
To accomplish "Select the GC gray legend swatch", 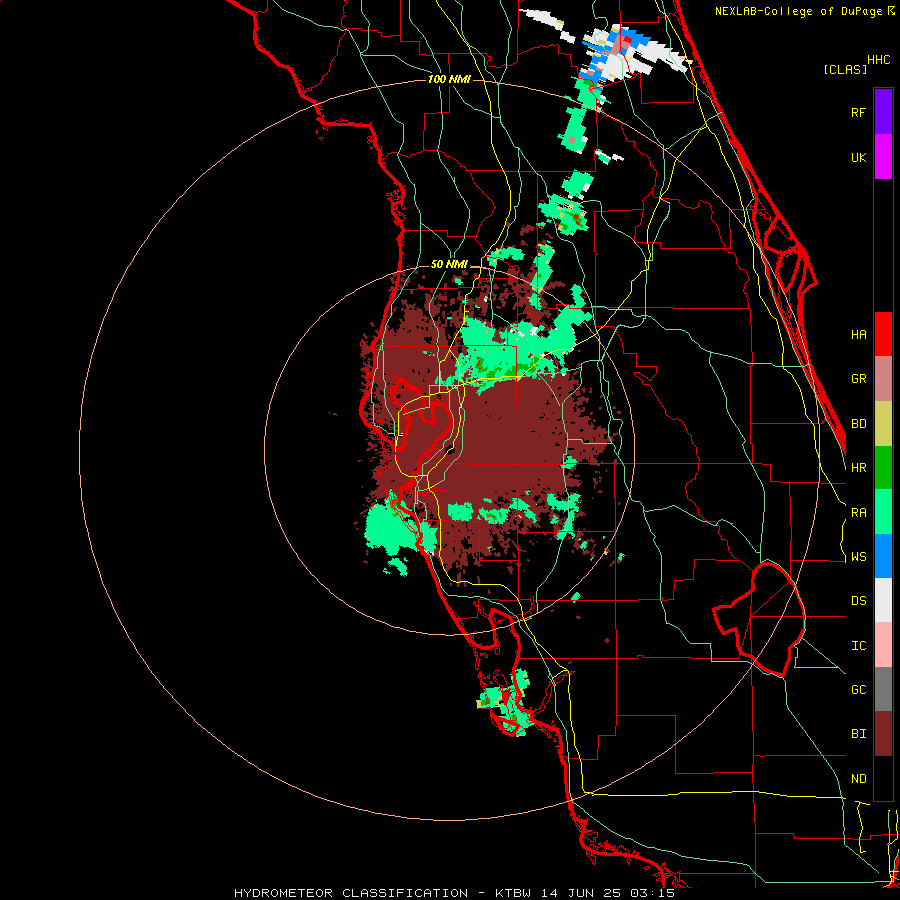I will (x=883, y=689).
